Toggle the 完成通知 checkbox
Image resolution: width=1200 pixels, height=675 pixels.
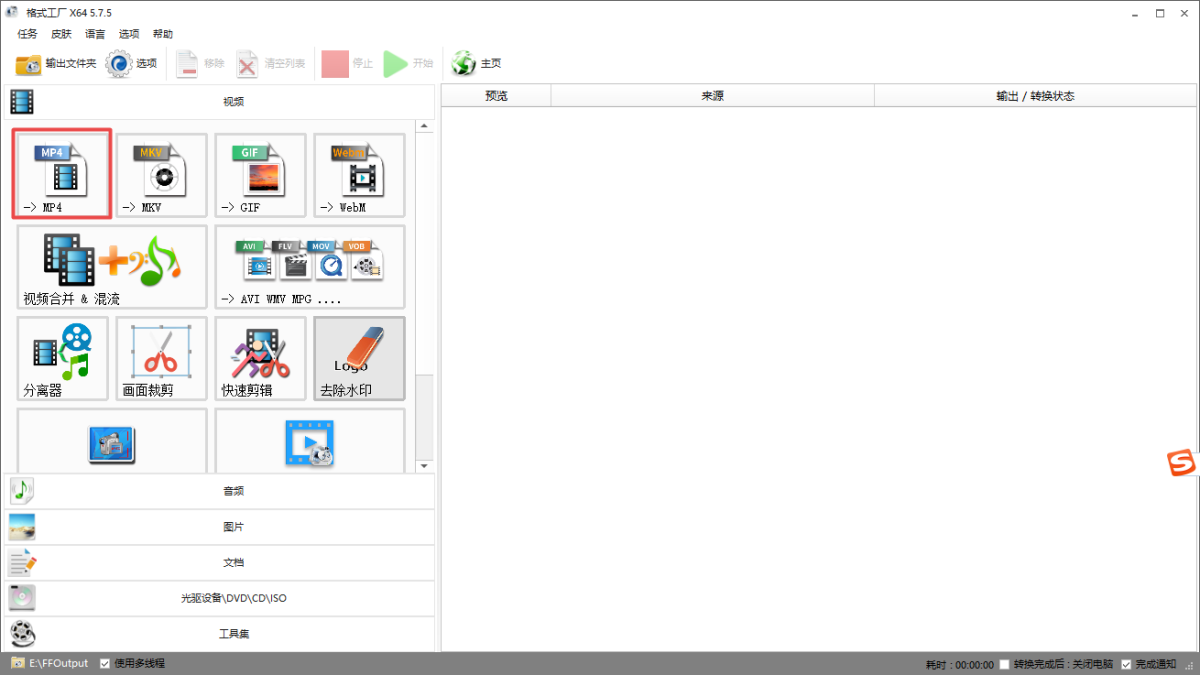coord(1126,665)
